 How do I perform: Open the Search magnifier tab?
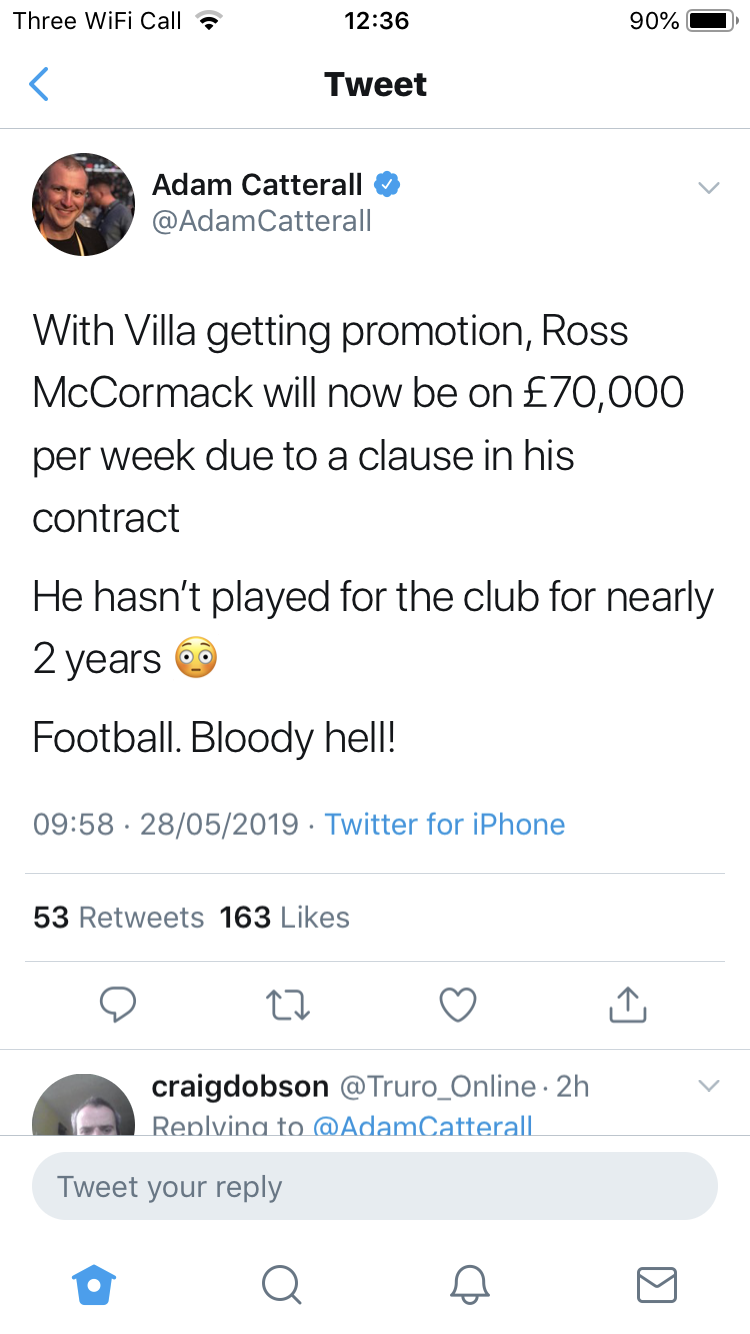[x=281, y=1284]
